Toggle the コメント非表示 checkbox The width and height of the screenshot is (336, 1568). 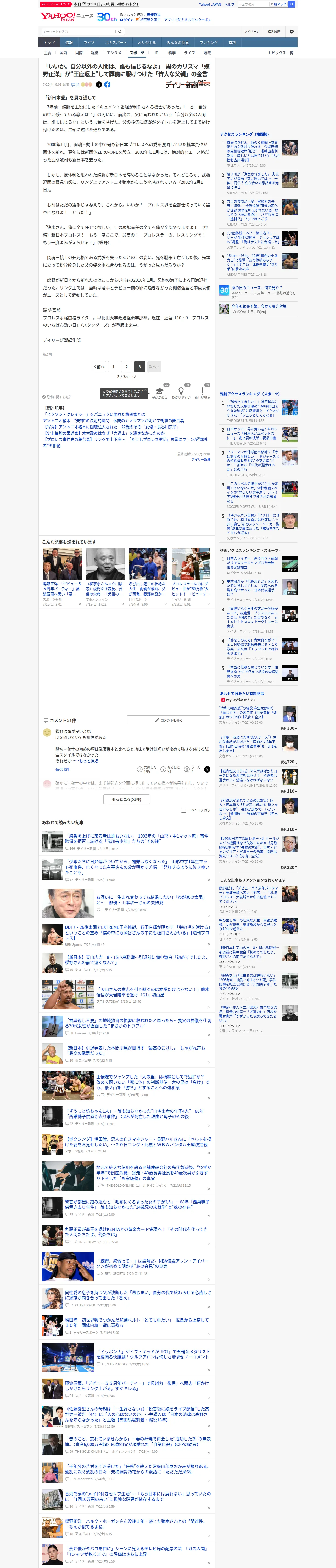pyautogui.click(x=183, y=810)
